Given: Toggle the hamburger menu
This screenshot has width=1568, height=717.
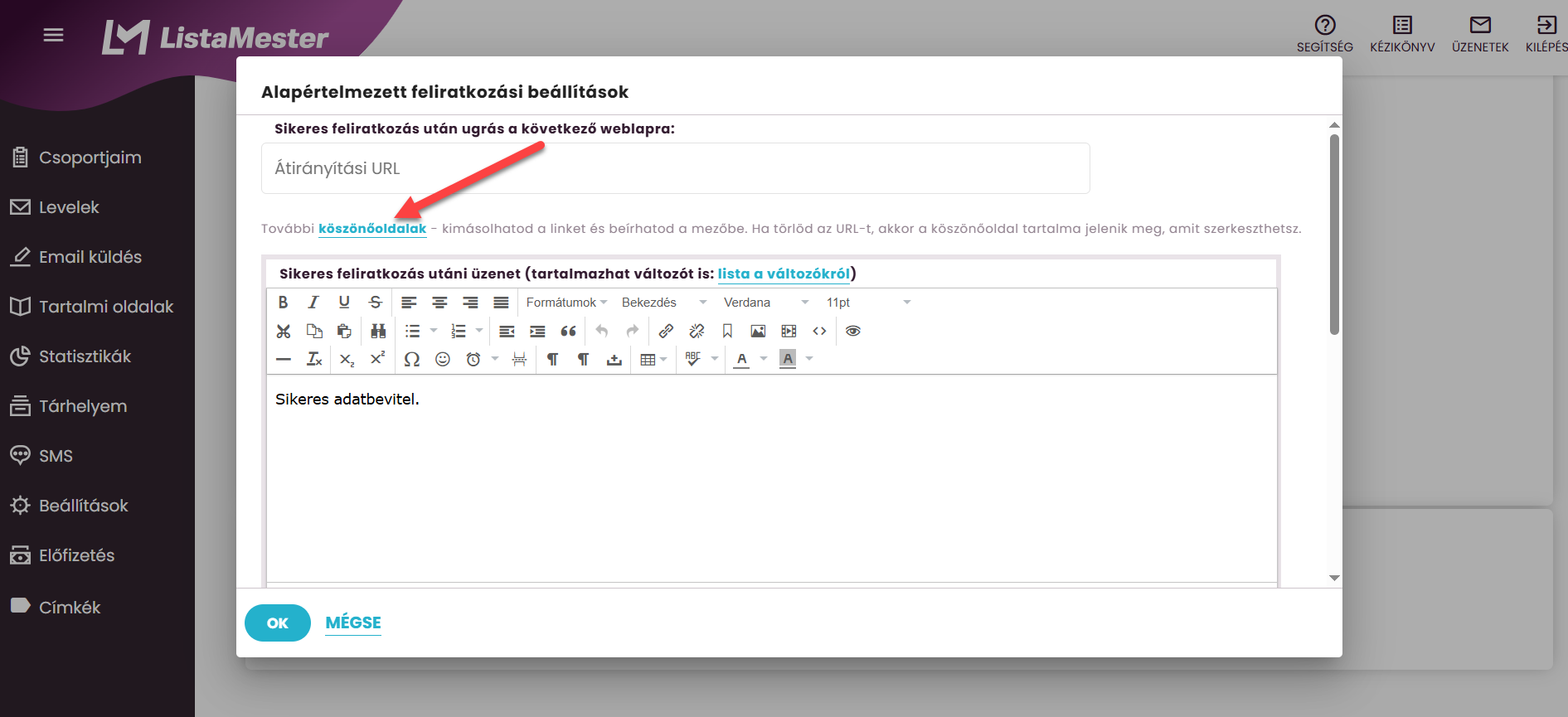Looking at the screenshot, I should (x=54, y=35).
